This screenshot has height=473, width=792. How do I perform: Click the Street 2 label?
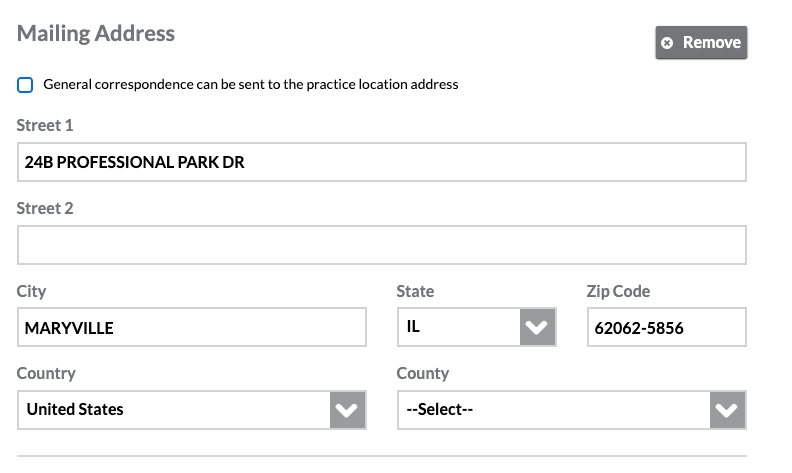[45, 209]
